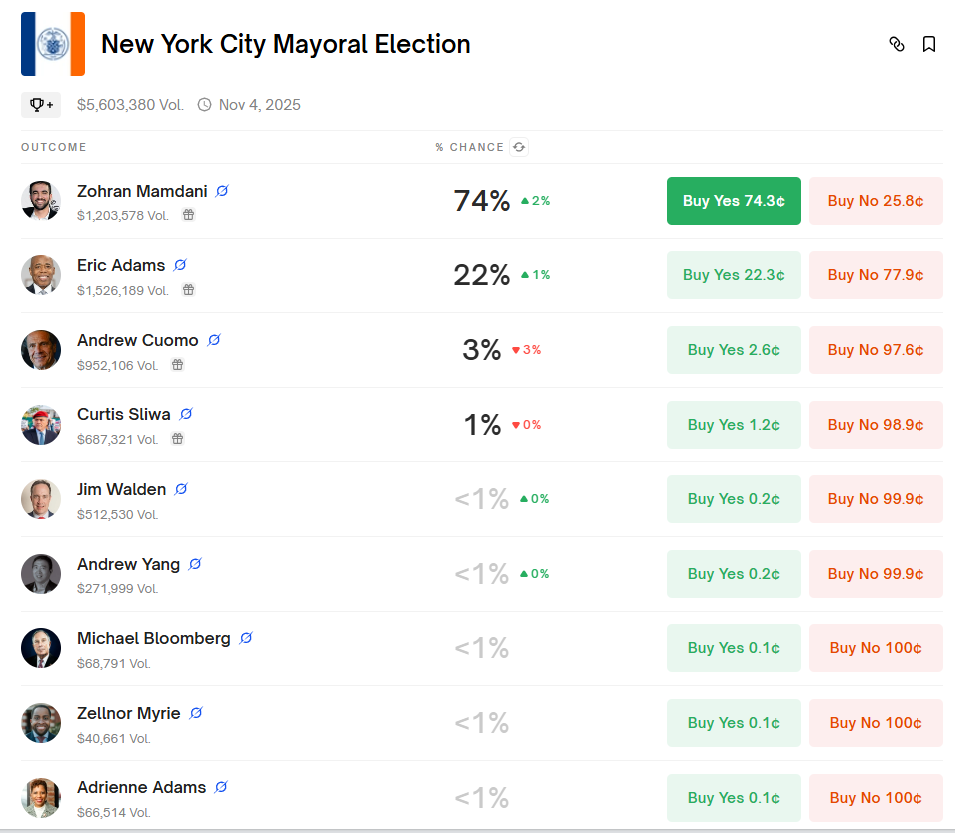Buy Yes 0.2¢ for Andrew Yang

click(733, 574)
